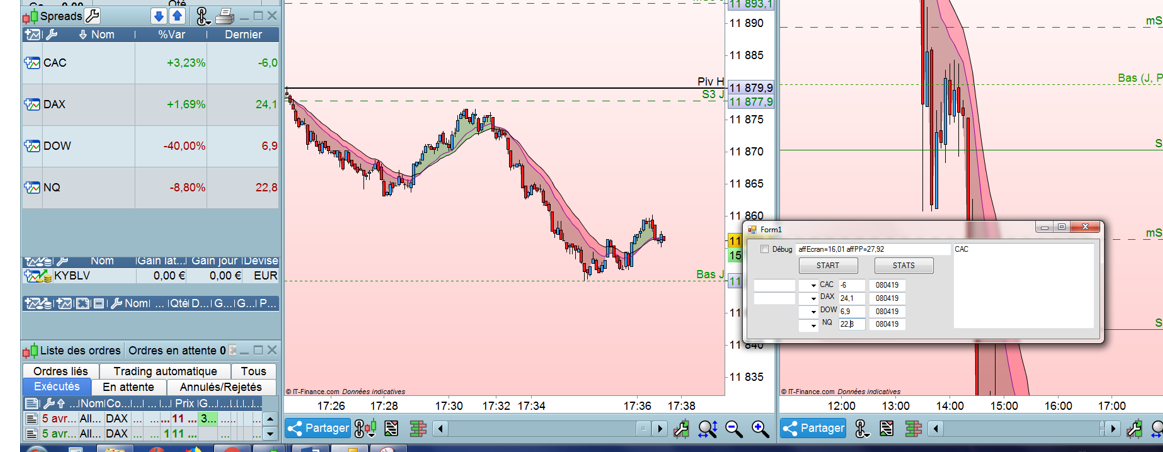
Task: Click the printer icon in Spreads panel
Action: click(225, 16)
